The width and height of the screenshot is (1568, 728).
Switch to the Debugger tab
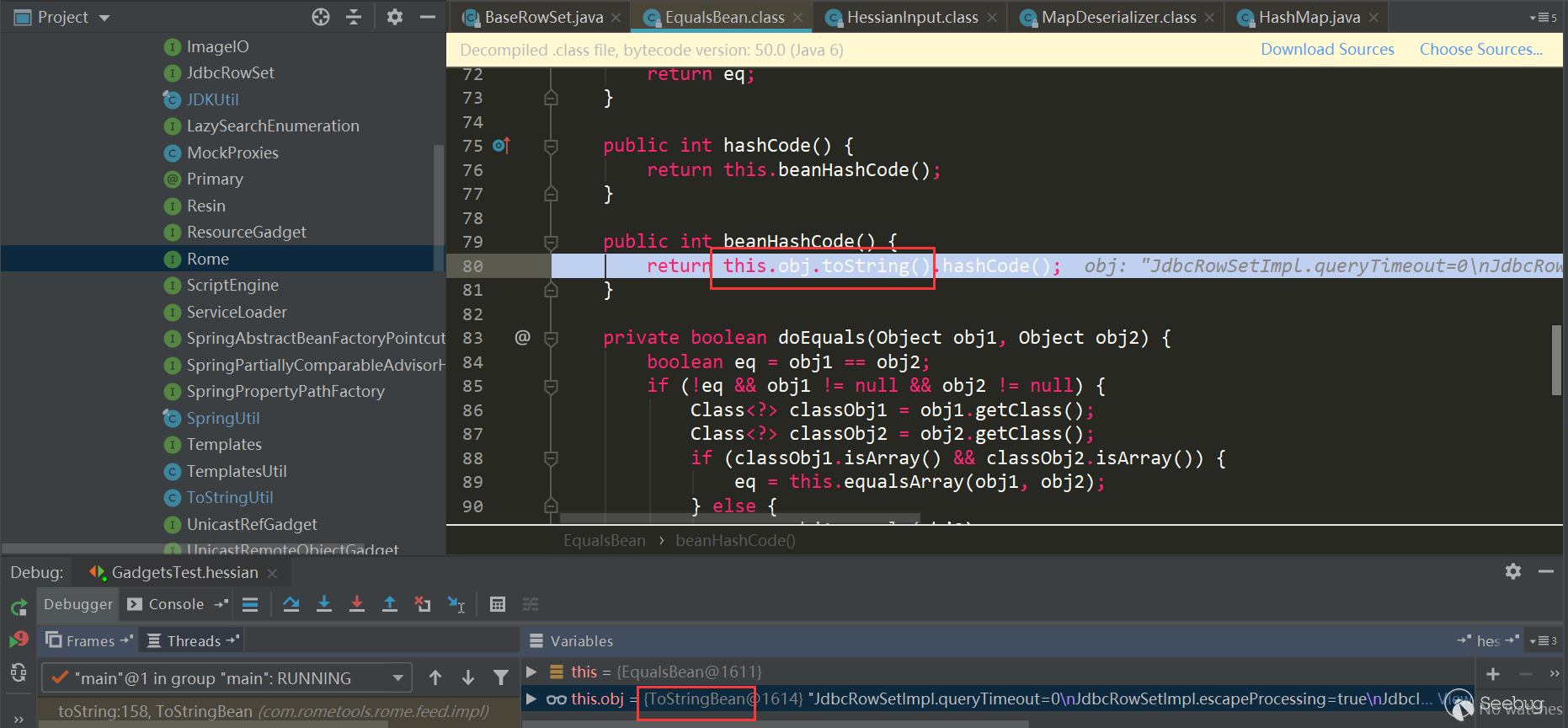[78, 604]
